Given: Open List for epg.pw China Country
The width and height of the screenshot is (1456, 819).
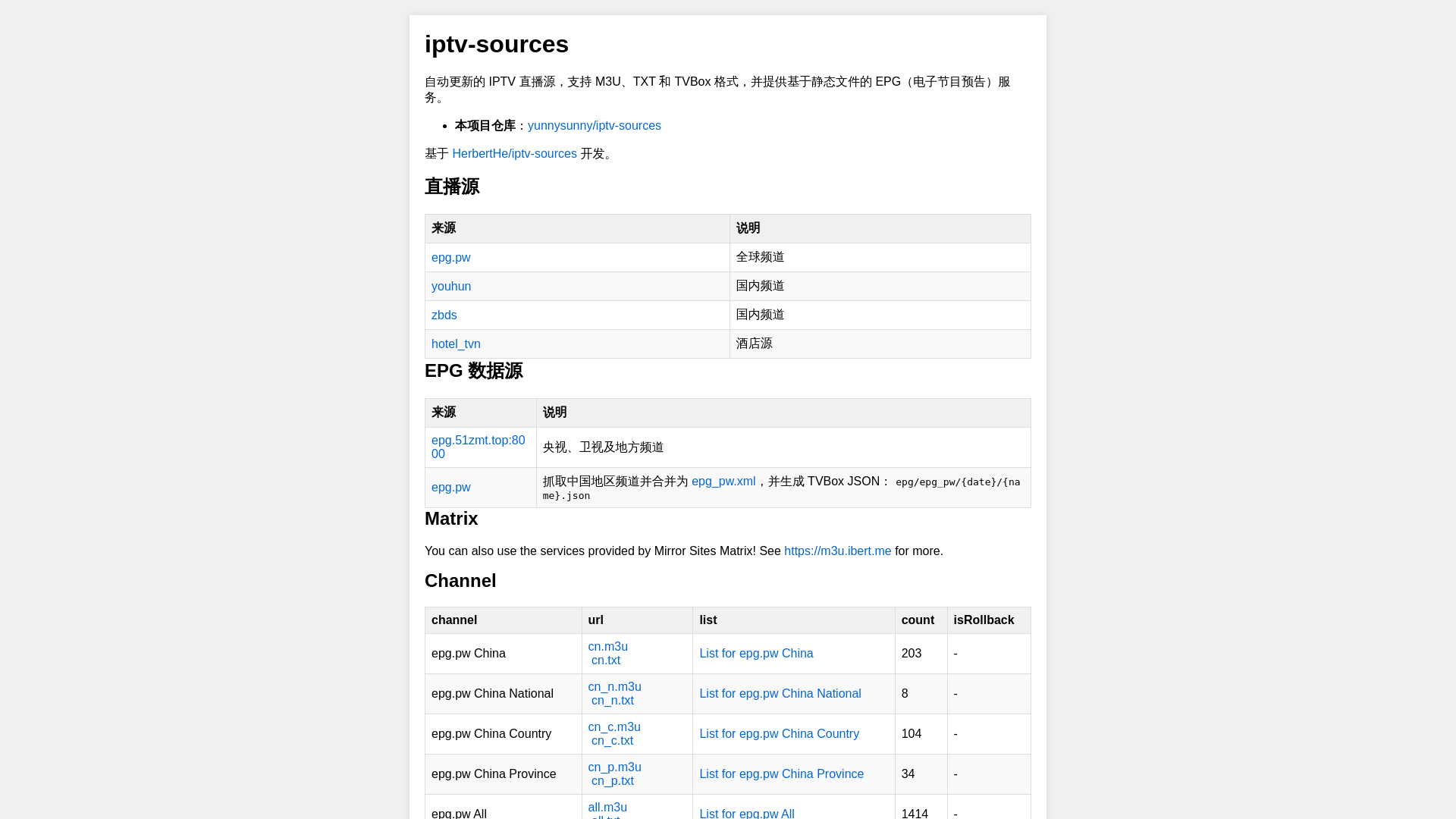Looking at the screenshot, I should click(779, 734).
